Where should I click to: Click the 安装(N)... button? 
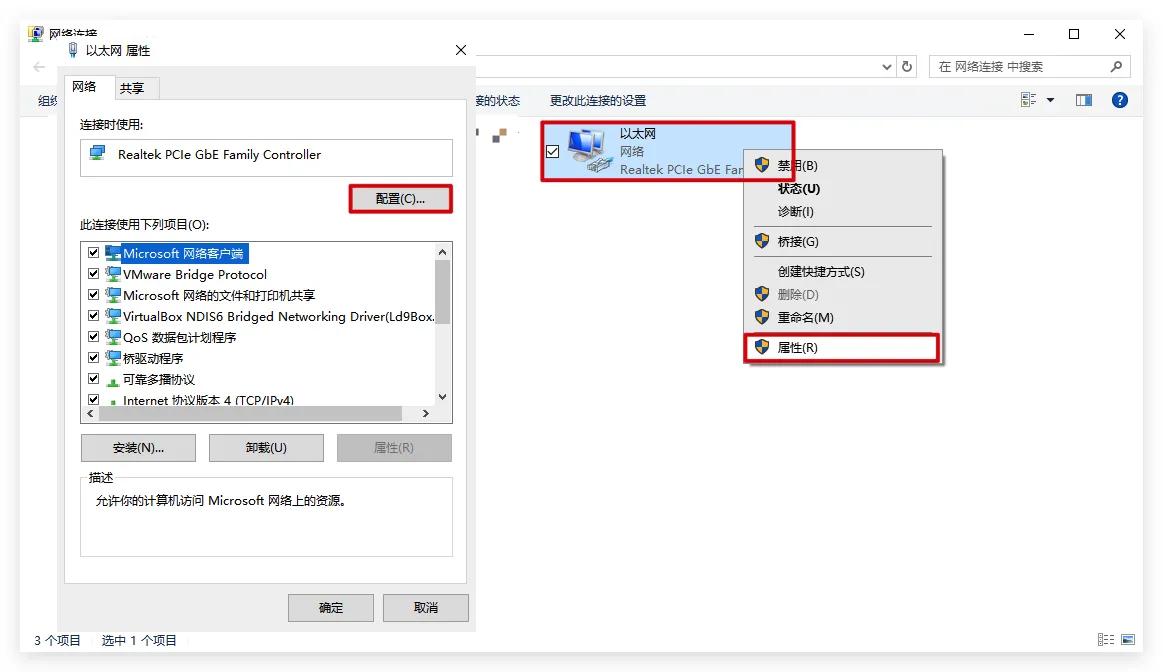(x=138, y=448)
